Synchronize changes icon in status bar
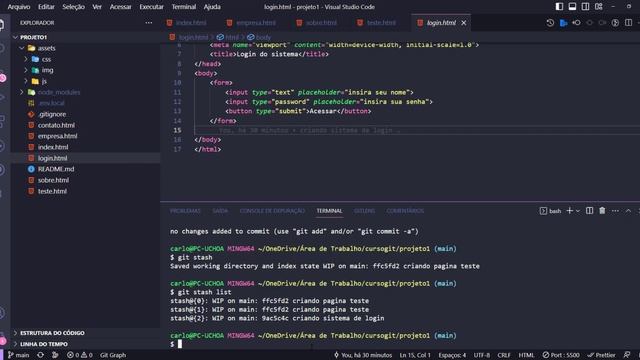640x360 pixels. (40, 355)
